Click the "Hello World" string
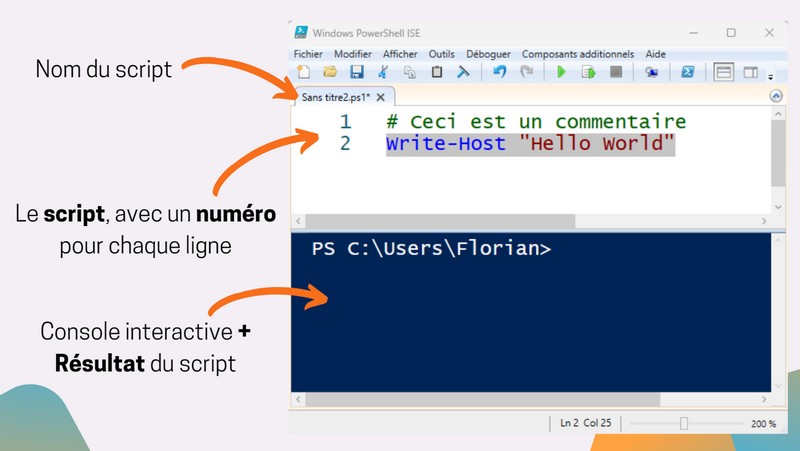Screen dimensions: 800x451 pyautogui.click(x=597, y=143)
